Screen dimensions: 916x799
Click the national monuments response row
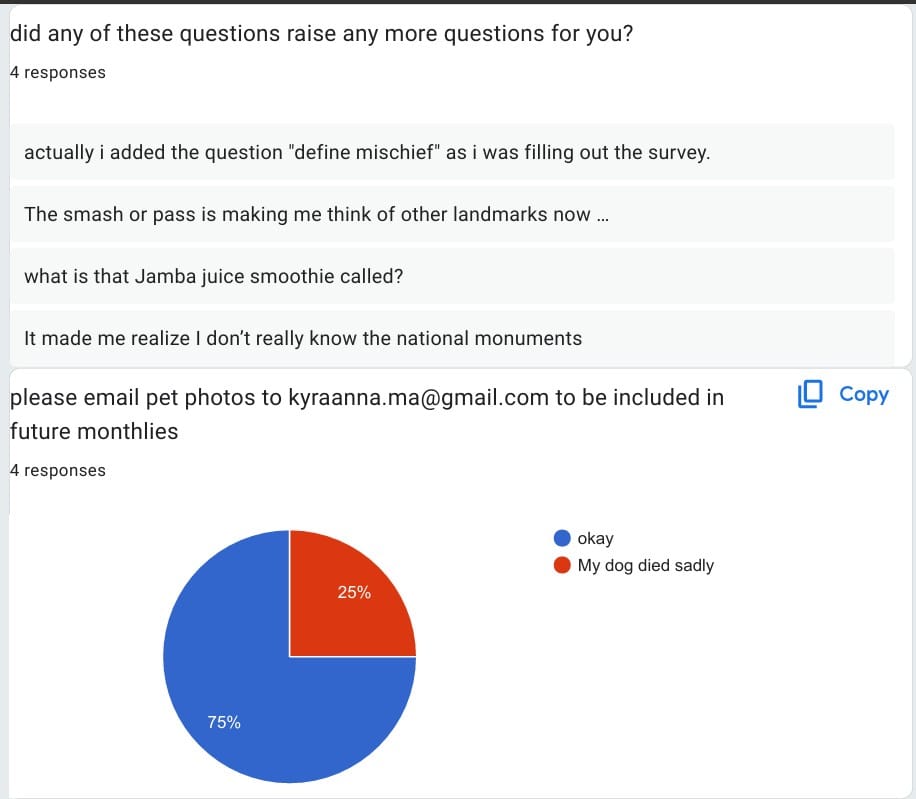tap(302, 338)
